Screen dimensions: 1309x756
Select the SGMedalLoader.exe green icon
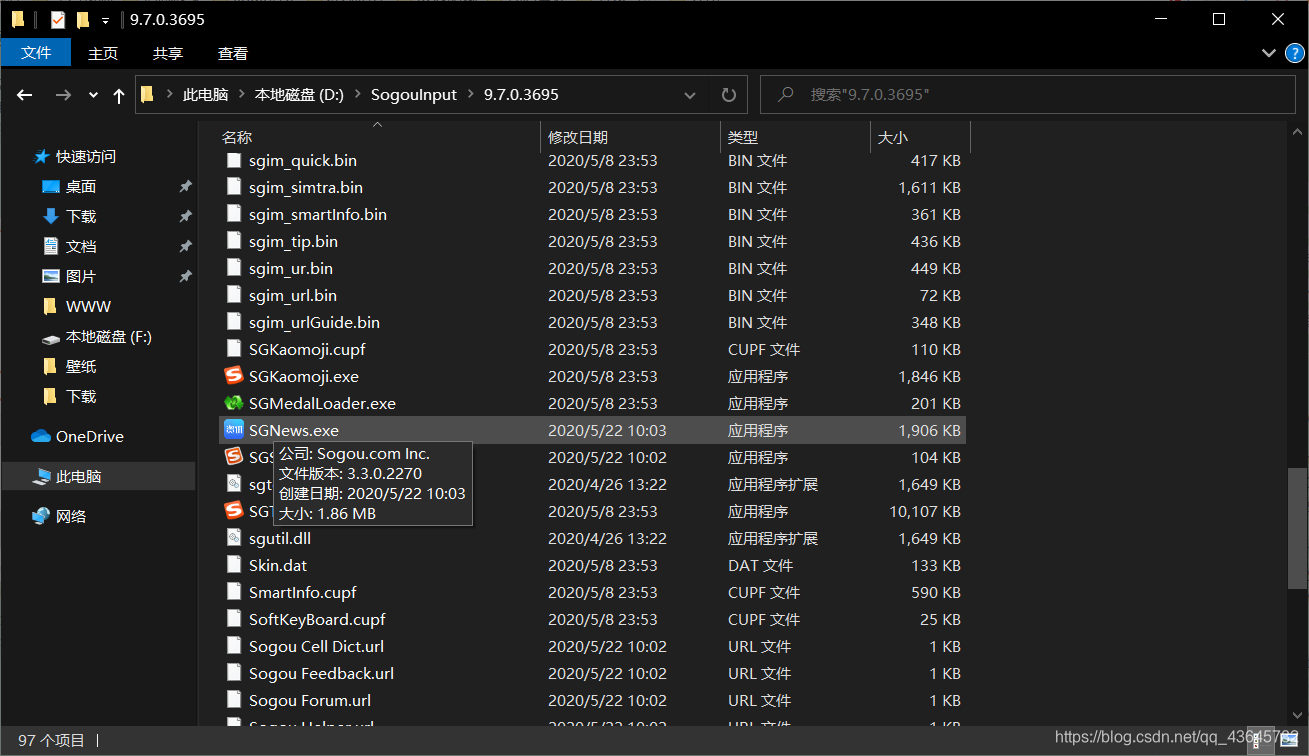[x=234, y=403]
